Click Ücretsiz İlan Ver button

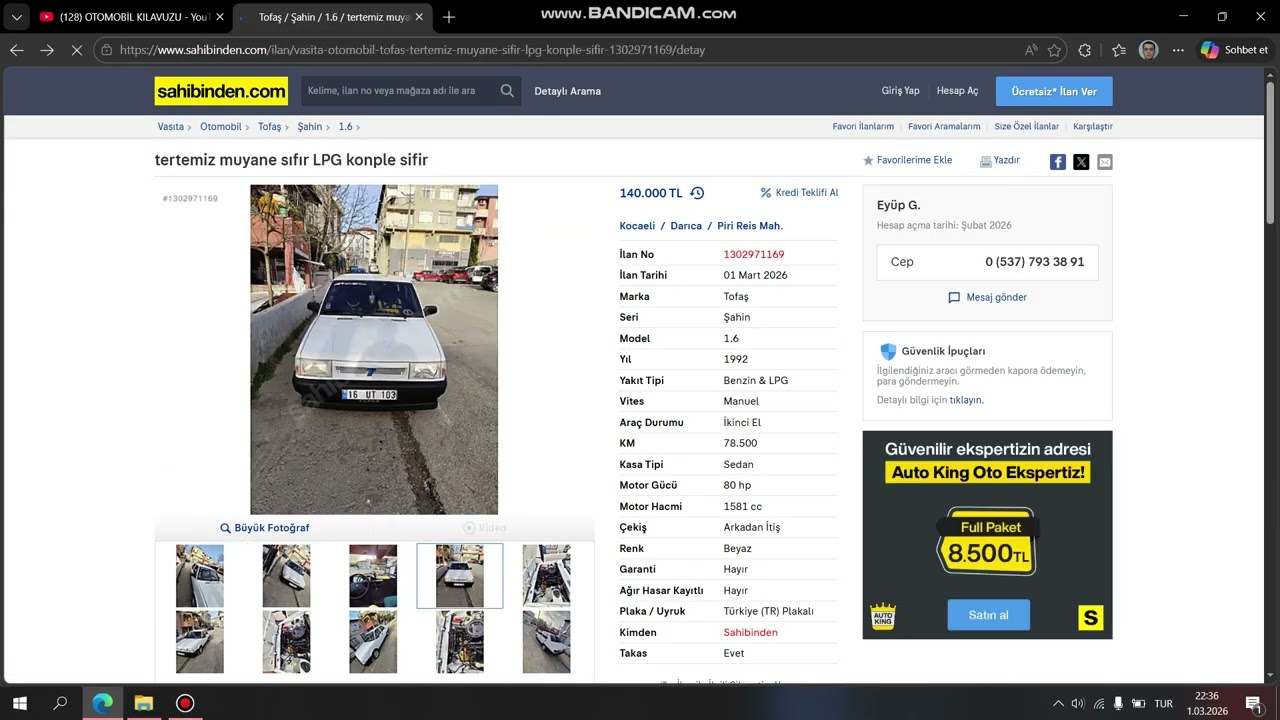tap(1054, 91)
